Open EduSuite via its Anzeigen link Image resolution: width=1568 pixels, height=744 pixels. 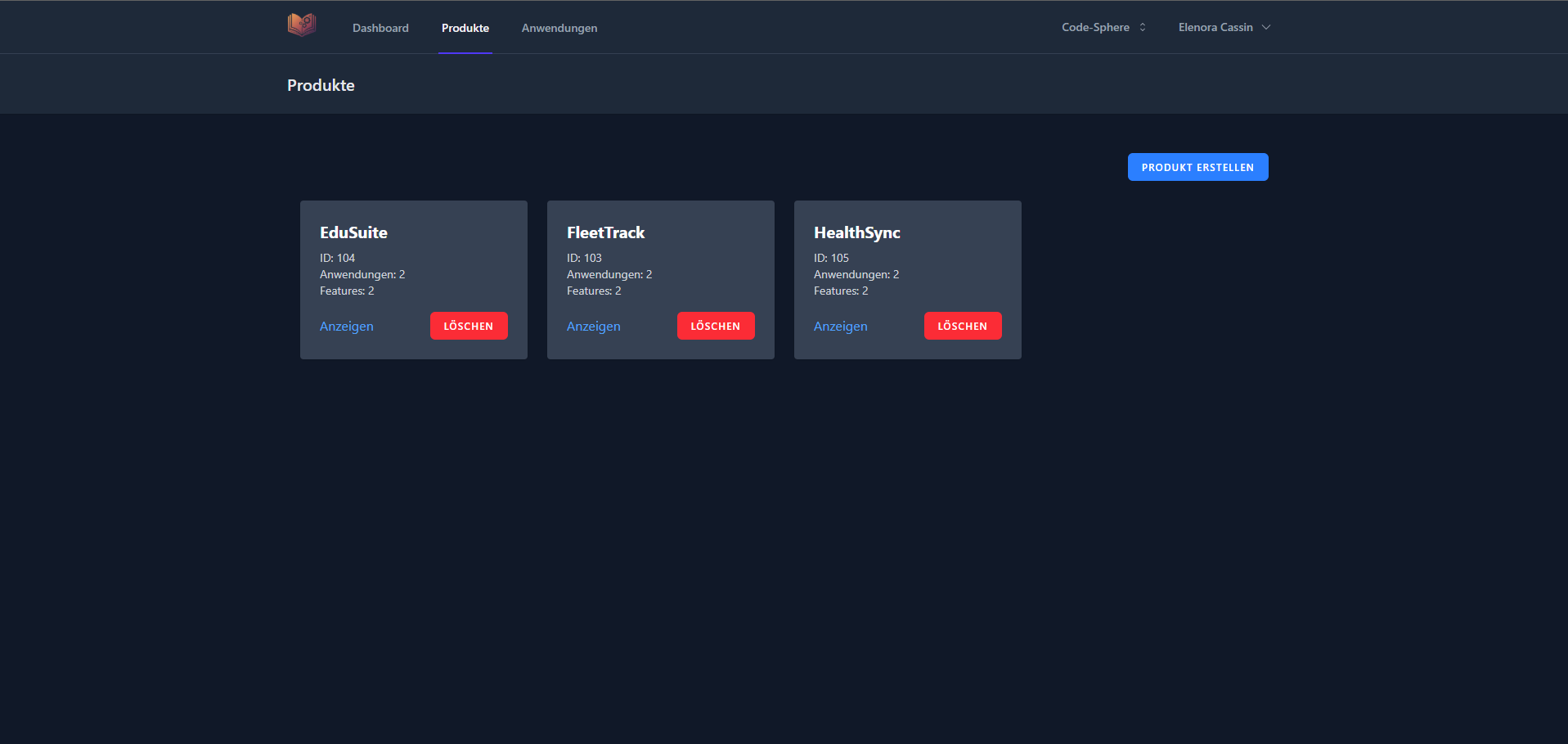coord(346,326)
